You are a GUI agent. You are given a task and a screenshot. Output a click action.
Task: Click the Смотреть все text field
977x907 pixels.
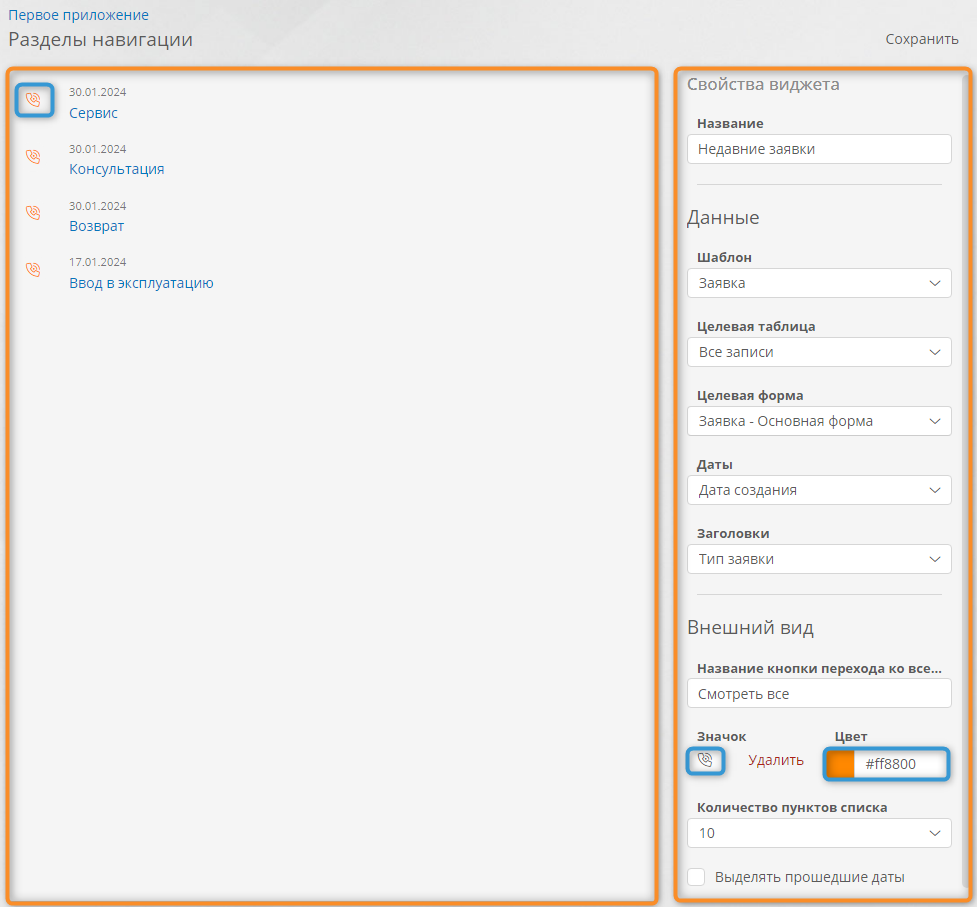click(x=819, y=693)
